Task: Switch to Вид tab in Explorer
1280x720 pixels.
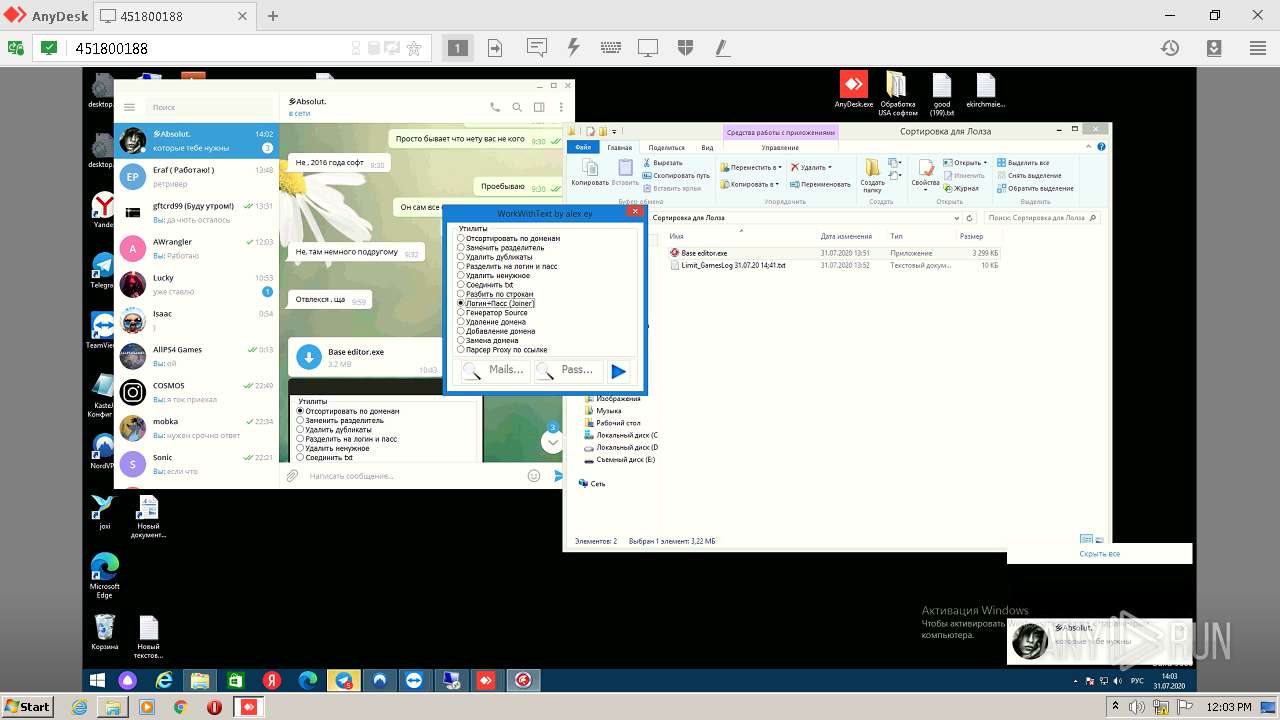Action: [x=707, y=147]
